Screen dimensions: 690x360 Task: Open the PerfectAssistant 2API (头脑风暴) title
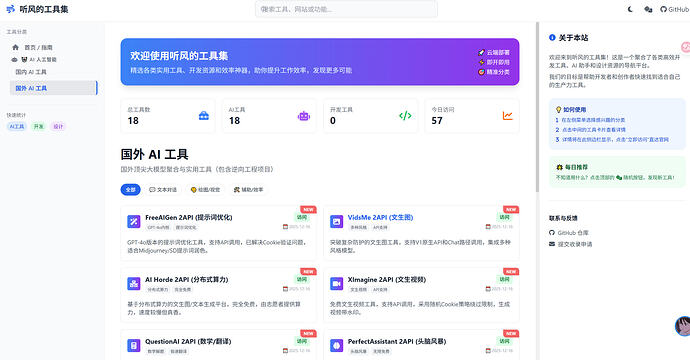tap(397, 342)
